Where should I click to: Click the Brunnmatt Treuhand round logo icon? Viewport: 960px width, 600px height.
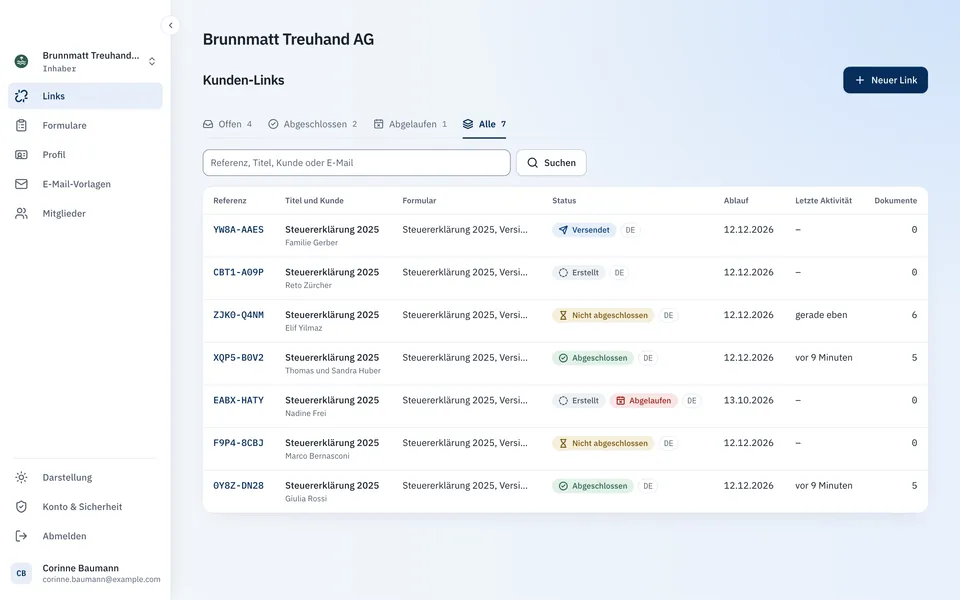coord(21,61)
